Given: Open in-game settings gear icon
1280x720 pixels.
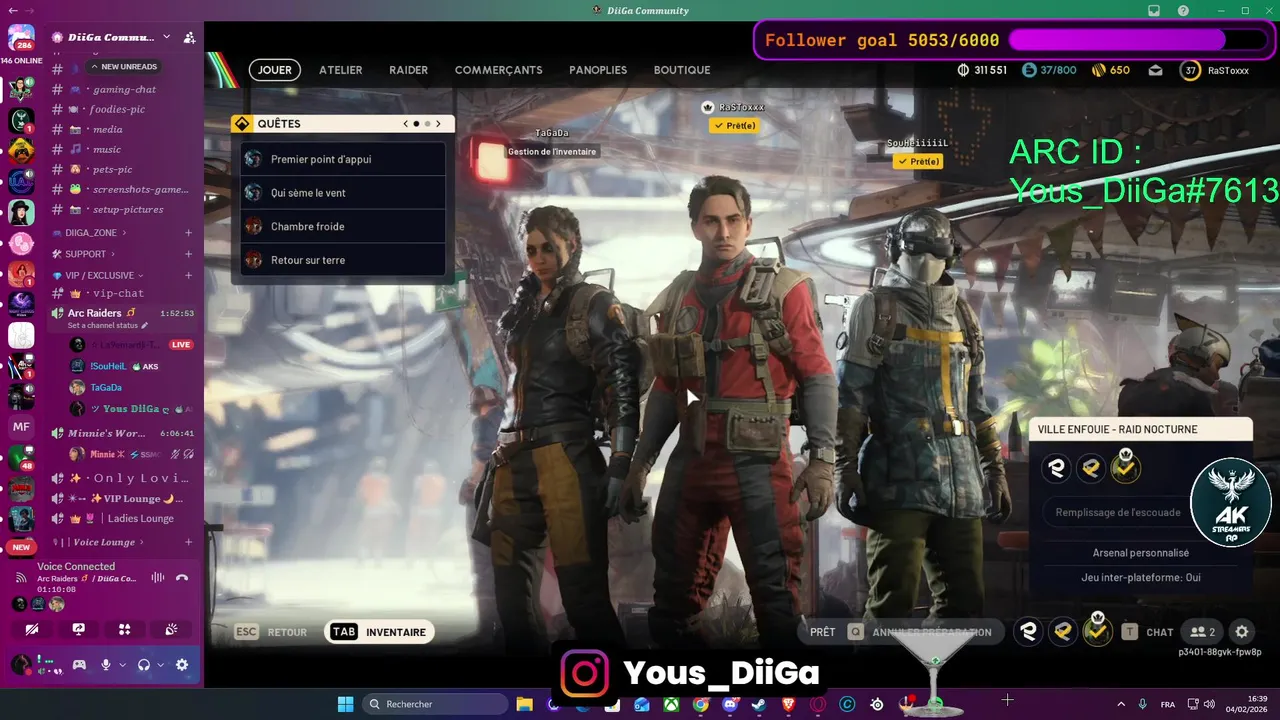Looking at the screenshot, I should [x=1242, y=632].
